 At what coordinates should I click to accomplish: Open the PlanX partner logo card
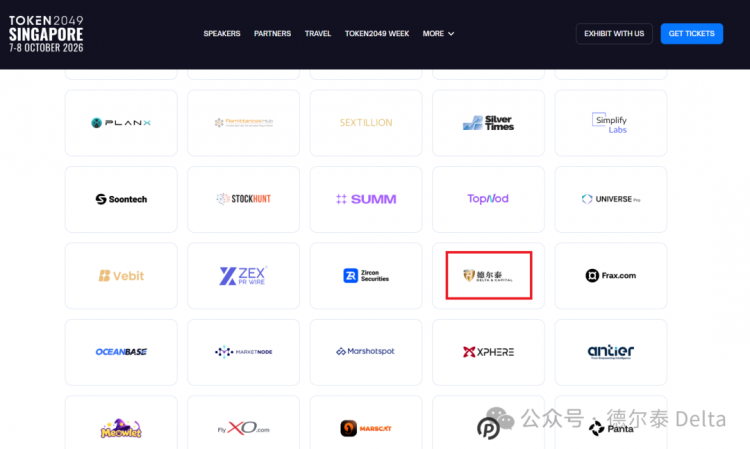[x=121, y=123]
